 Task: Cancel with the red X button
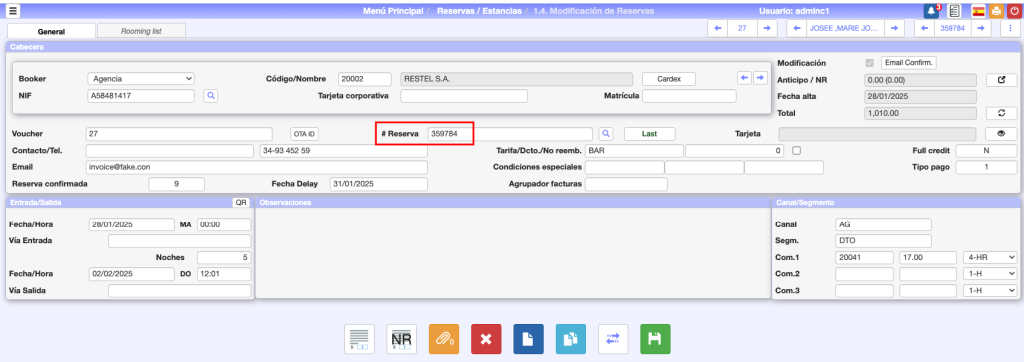[x=486, y=339]
